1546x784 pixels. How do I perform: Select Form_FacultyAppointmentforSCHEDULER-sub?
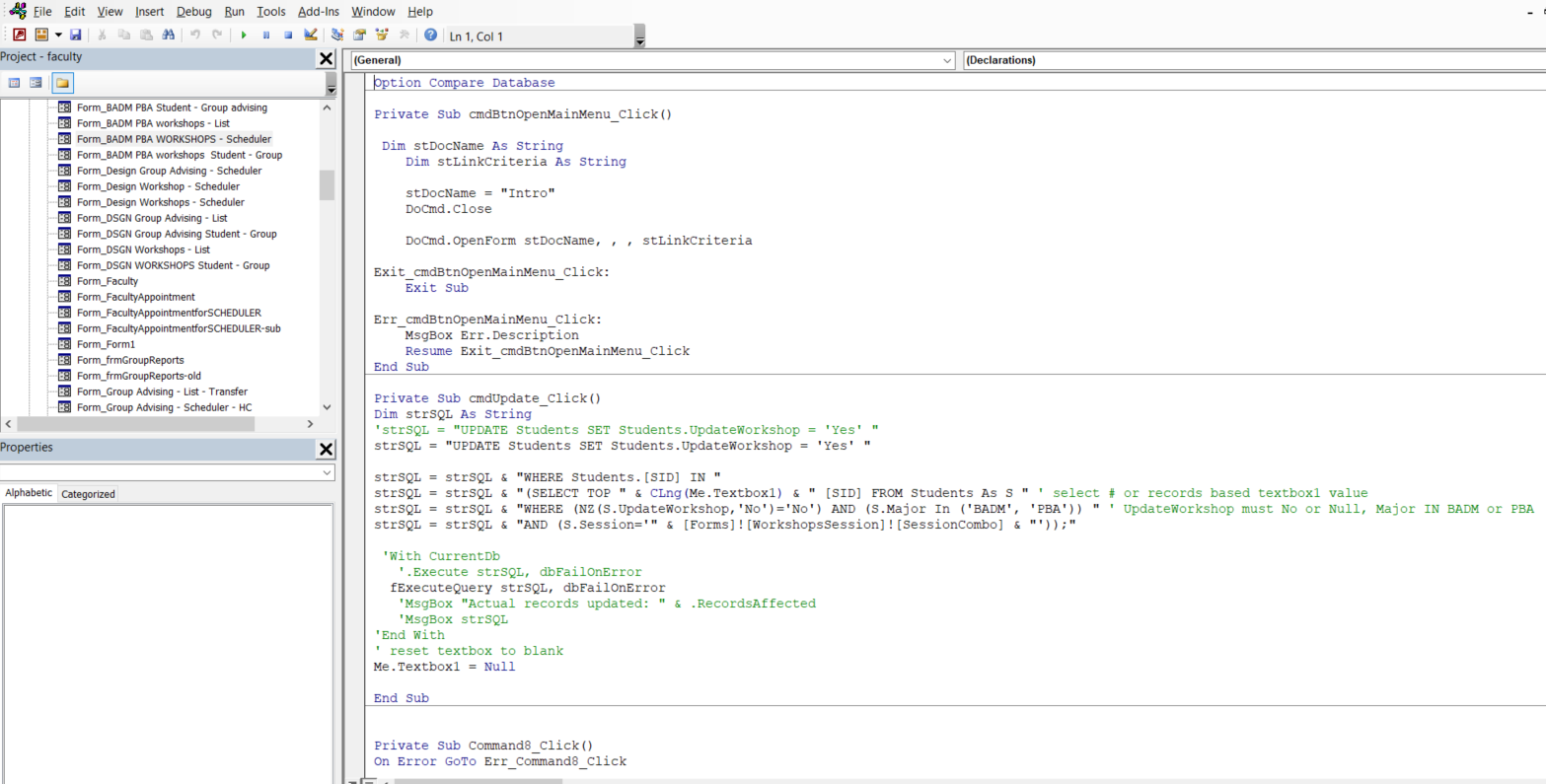point(179,328)
